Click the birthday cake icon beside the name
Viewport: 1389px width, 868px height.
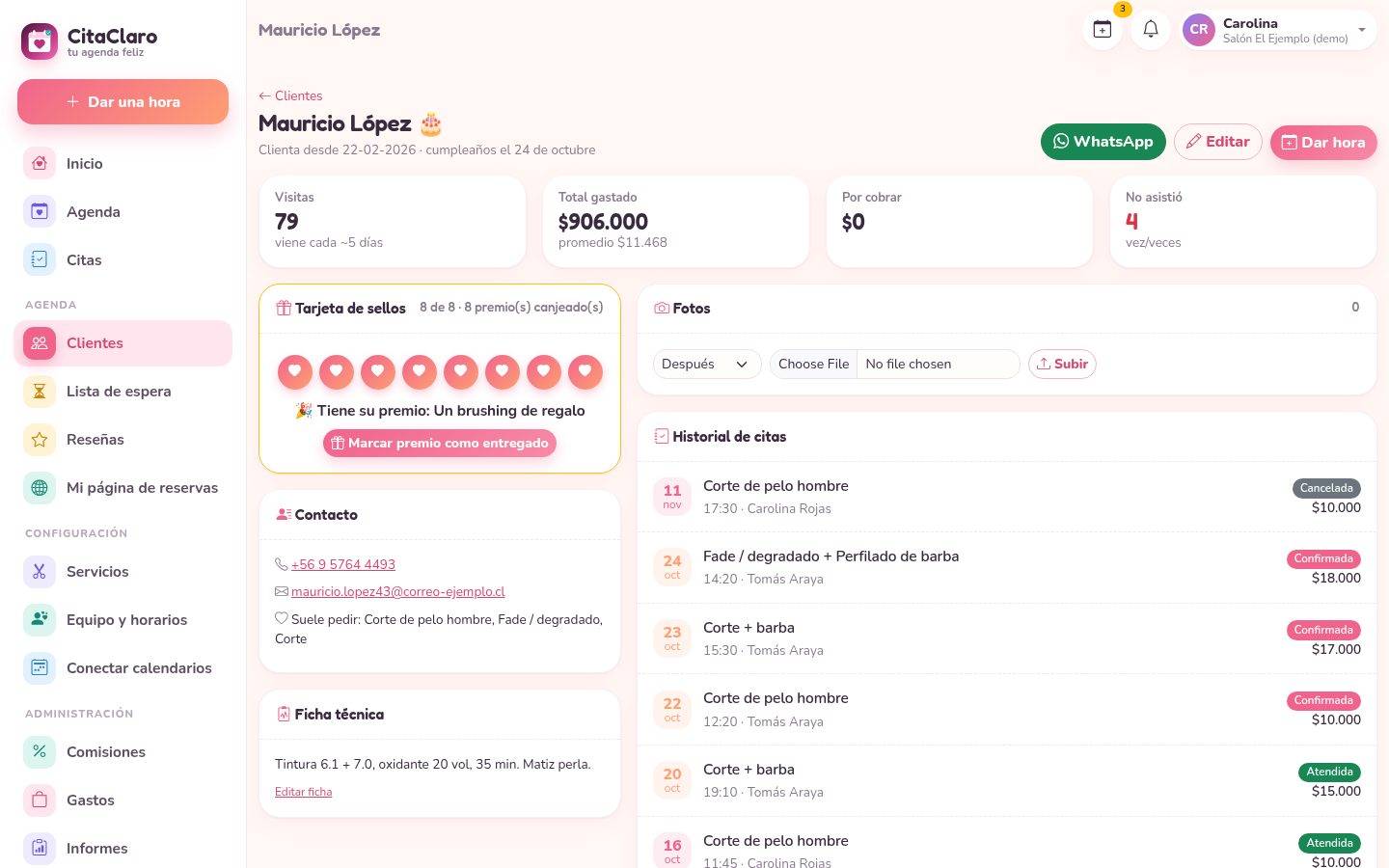[431, 123]
